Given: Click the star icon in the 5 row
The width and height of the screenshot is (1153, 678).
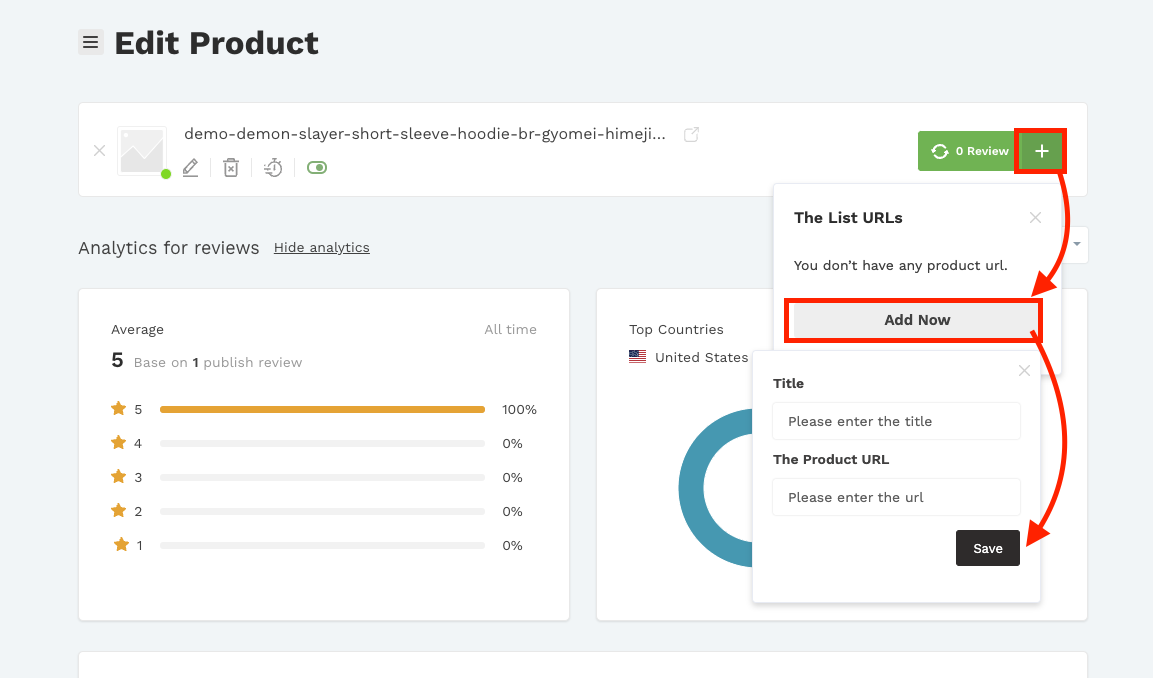Looking at the screenshot, I should [118, 409].
